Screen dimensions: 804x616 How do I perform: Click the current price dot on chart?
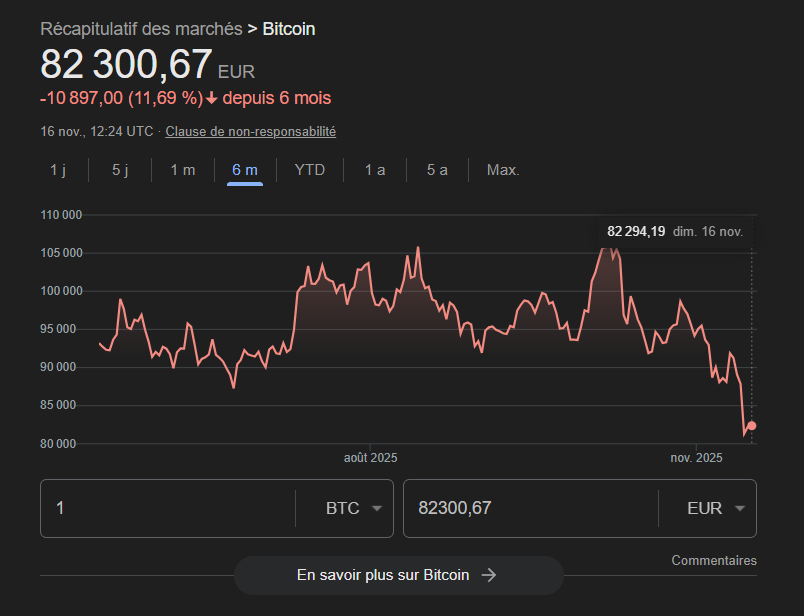point(752,426)
